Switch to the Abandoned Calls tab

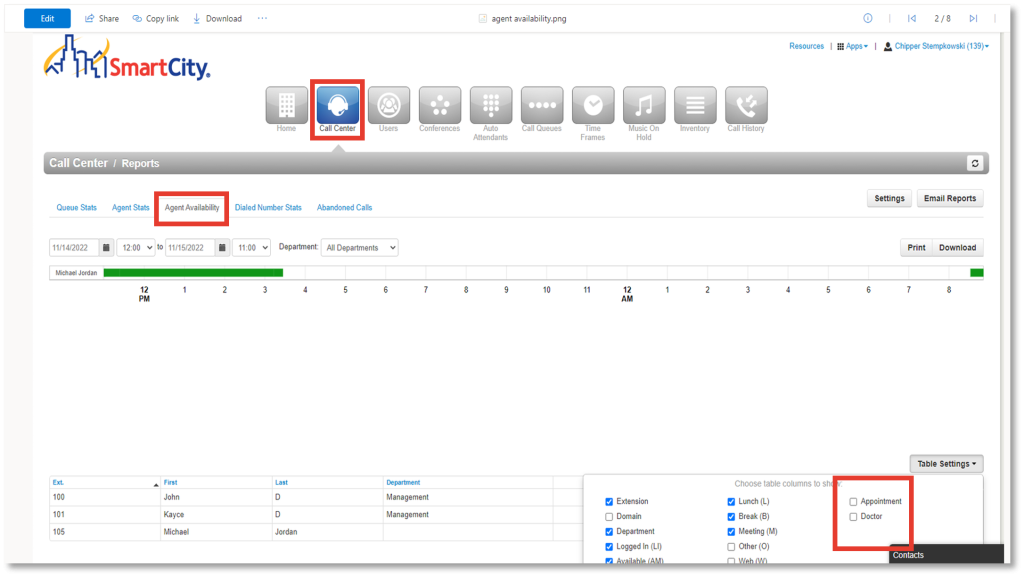(x=344, y=208)
